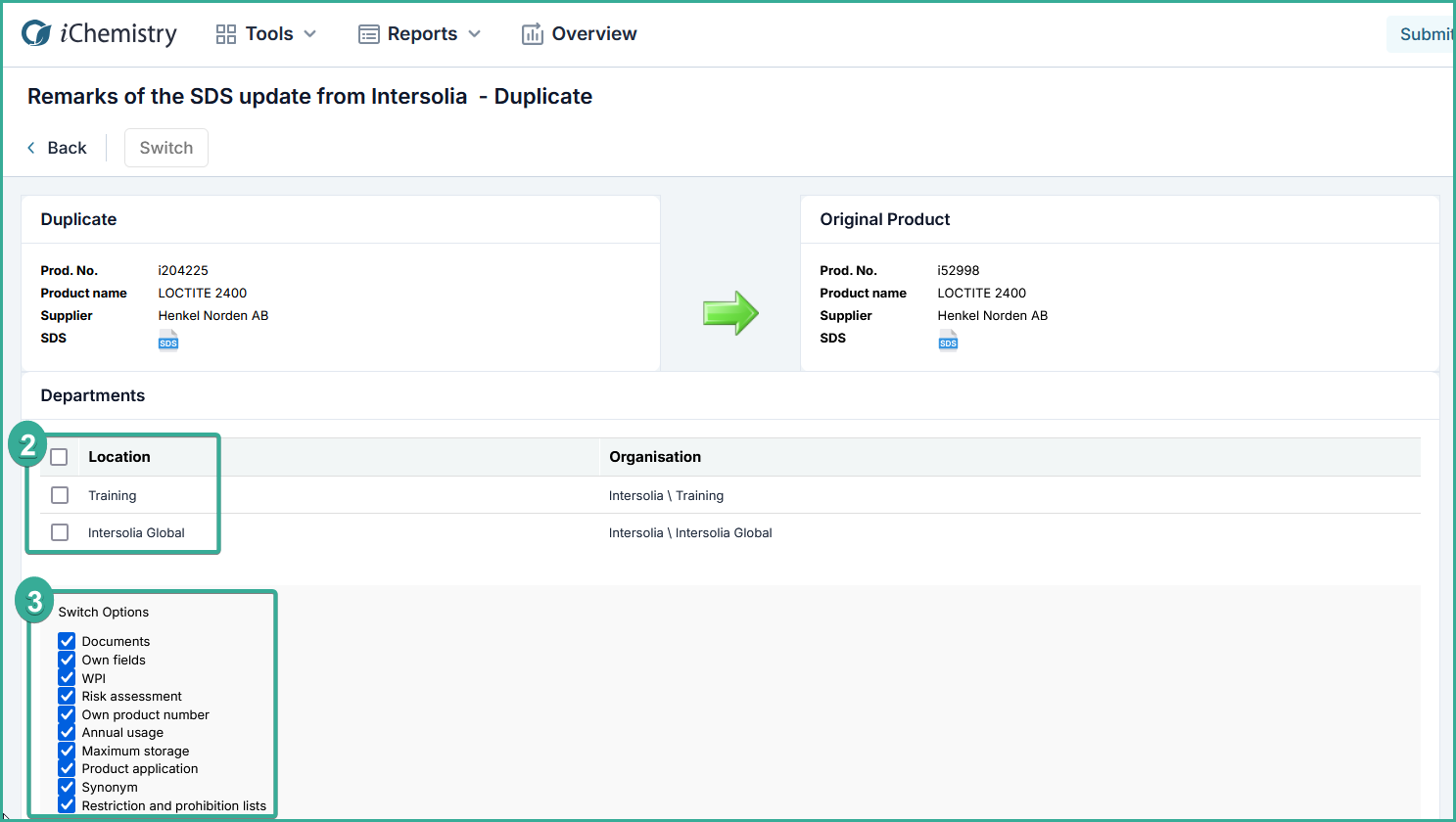Open the Reports menu
The height and width of the screenshot is (822, 1456).
pyautogui.click(x=420, y=34)
